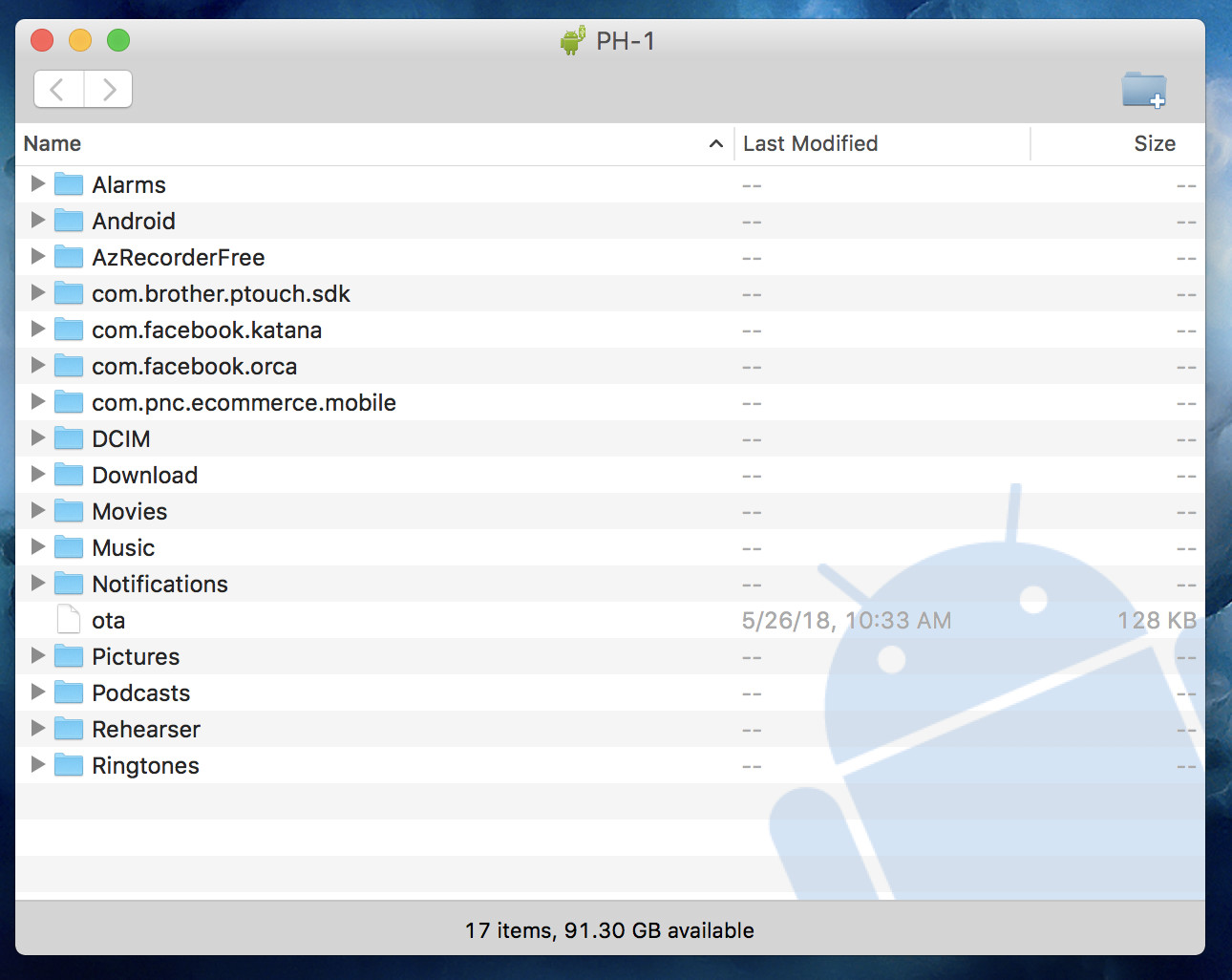The width and height of the screenshot is (1232, 980).
Task: Expand the AzRecorderFree disclosure triangle
Action: [38, 256]
